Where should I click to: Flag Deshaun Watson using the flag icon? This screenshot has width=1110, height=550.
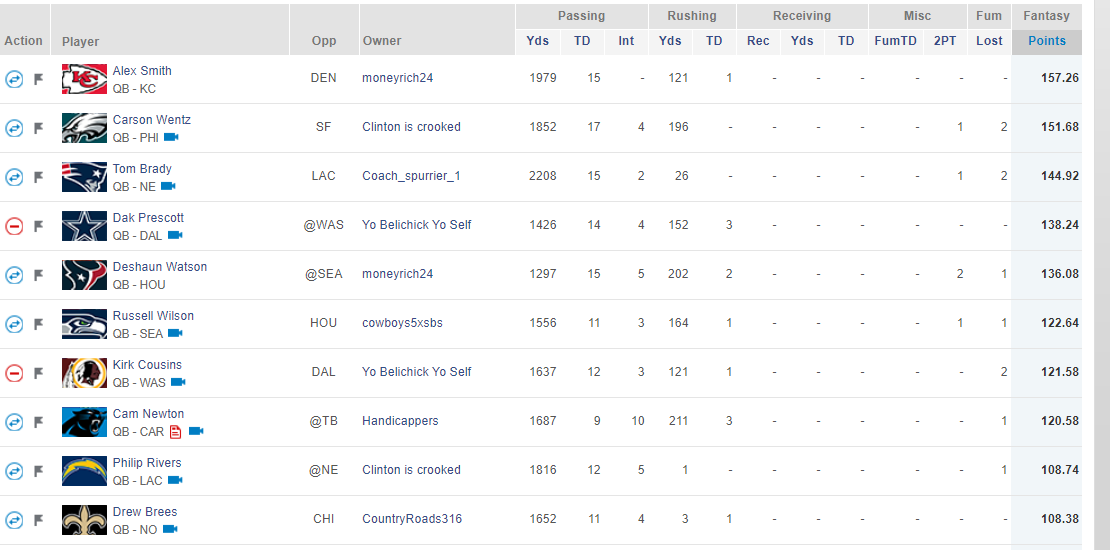39,275
